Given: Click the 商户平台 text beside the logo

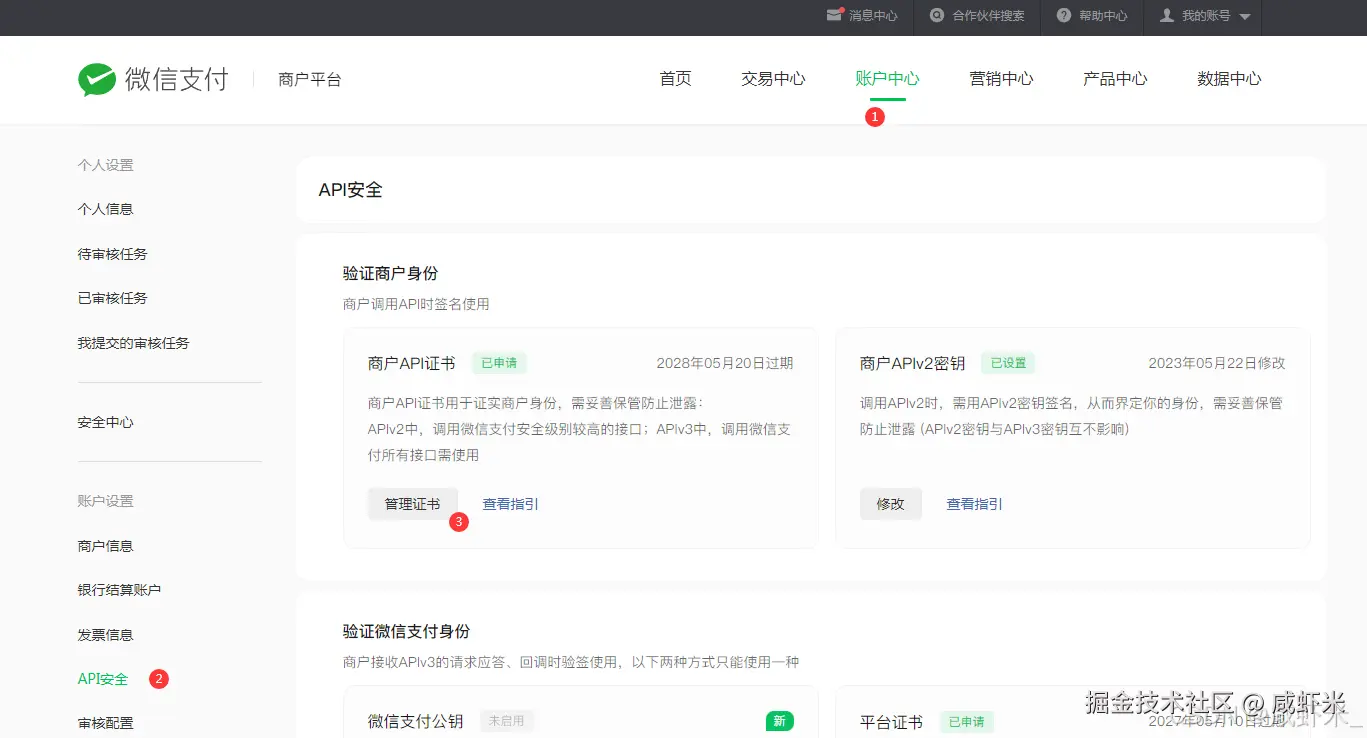Looking at the screenshot, I should click(x=310, y=80).
